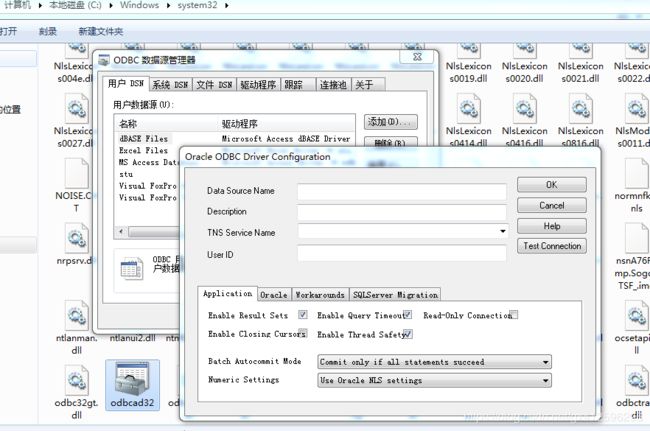The image size is (650, 431).
Task: Select the dBASE Files data source row
Action: [235, 138]
